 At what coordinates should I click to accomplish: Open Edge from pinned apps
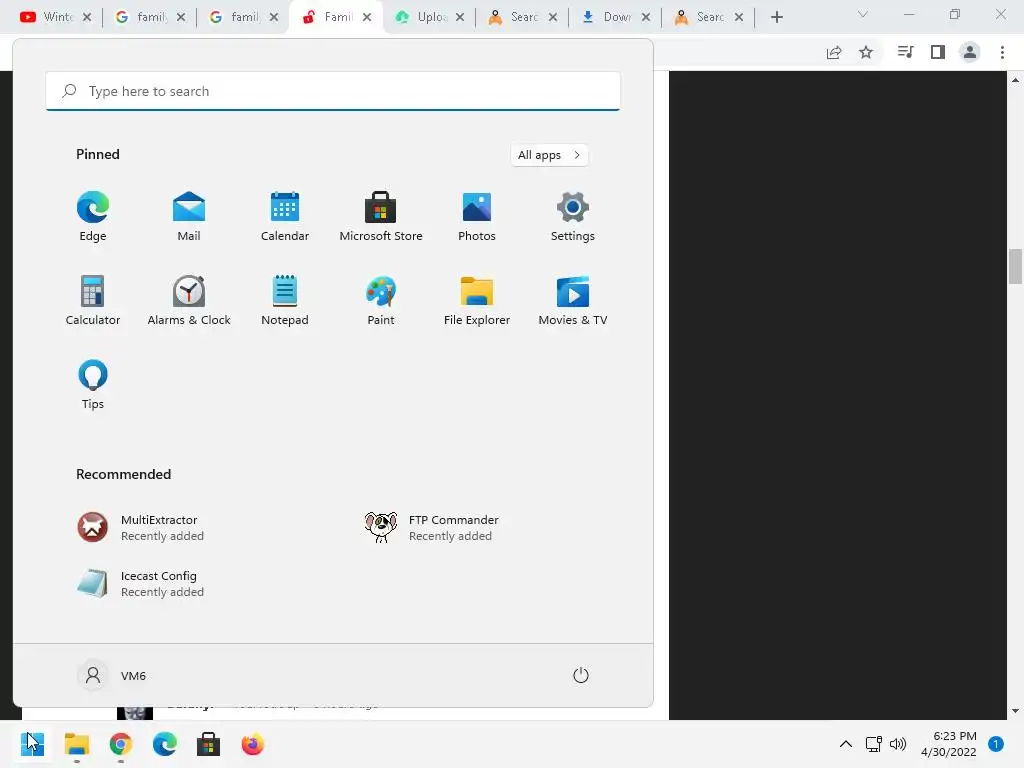[93, 216]
